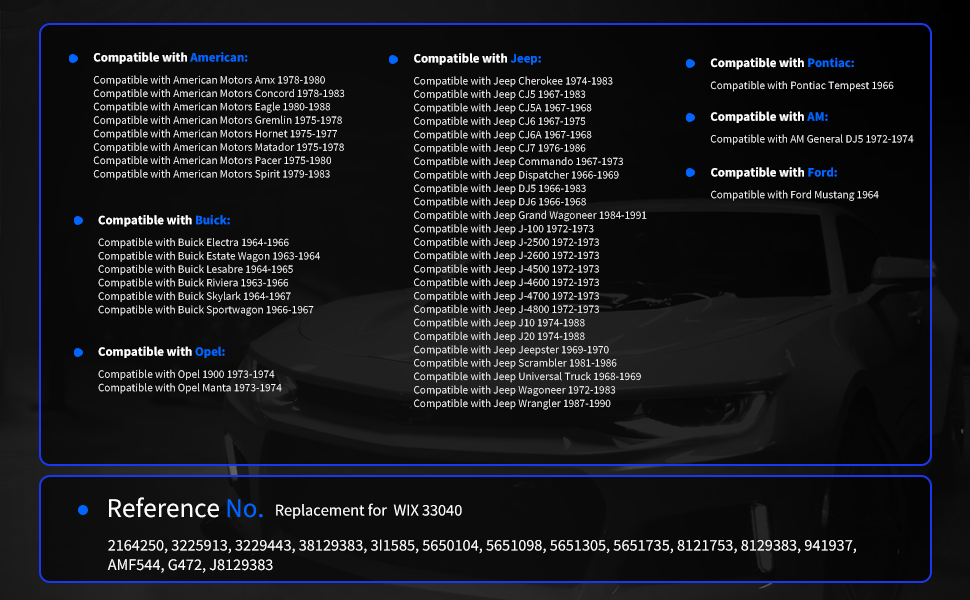
Task: Select the AM General DJ5 1972-1974 line
Action: click(x=812, y=139)
